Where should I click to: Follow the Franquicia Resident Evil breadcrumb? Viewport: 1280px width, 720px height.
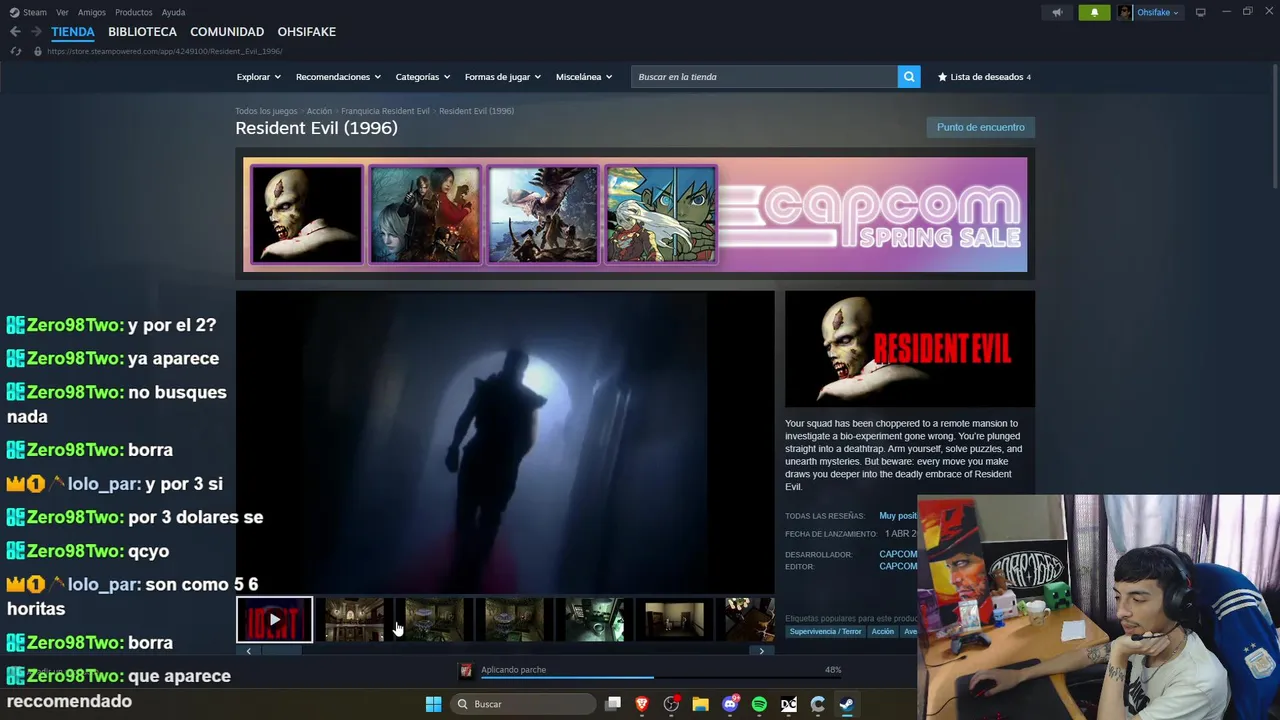(385, 111)
